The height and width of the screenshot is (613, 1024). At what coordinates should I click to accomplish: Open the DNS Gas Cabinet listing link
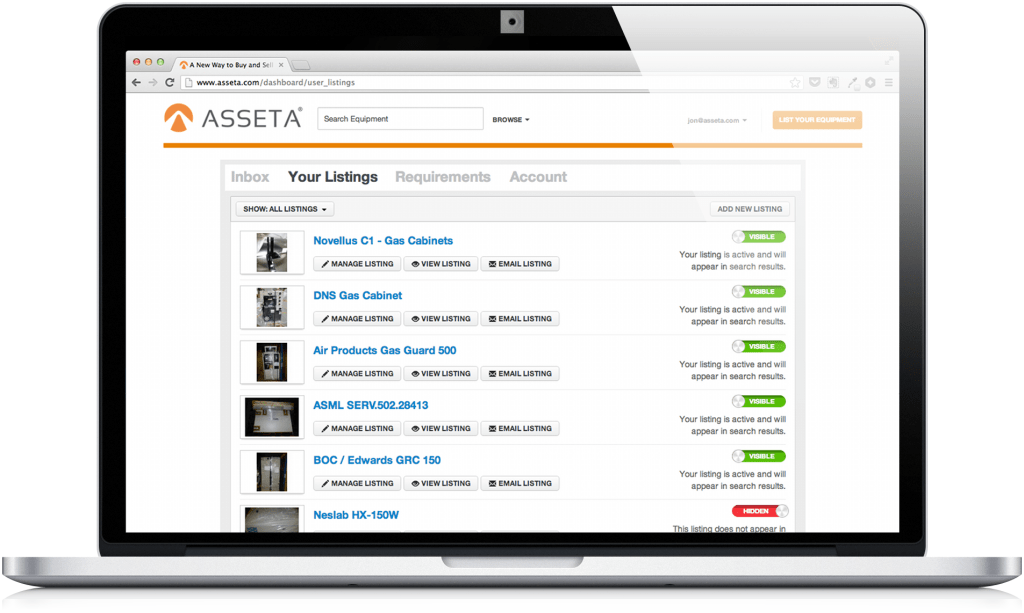(x=357, y=295)
